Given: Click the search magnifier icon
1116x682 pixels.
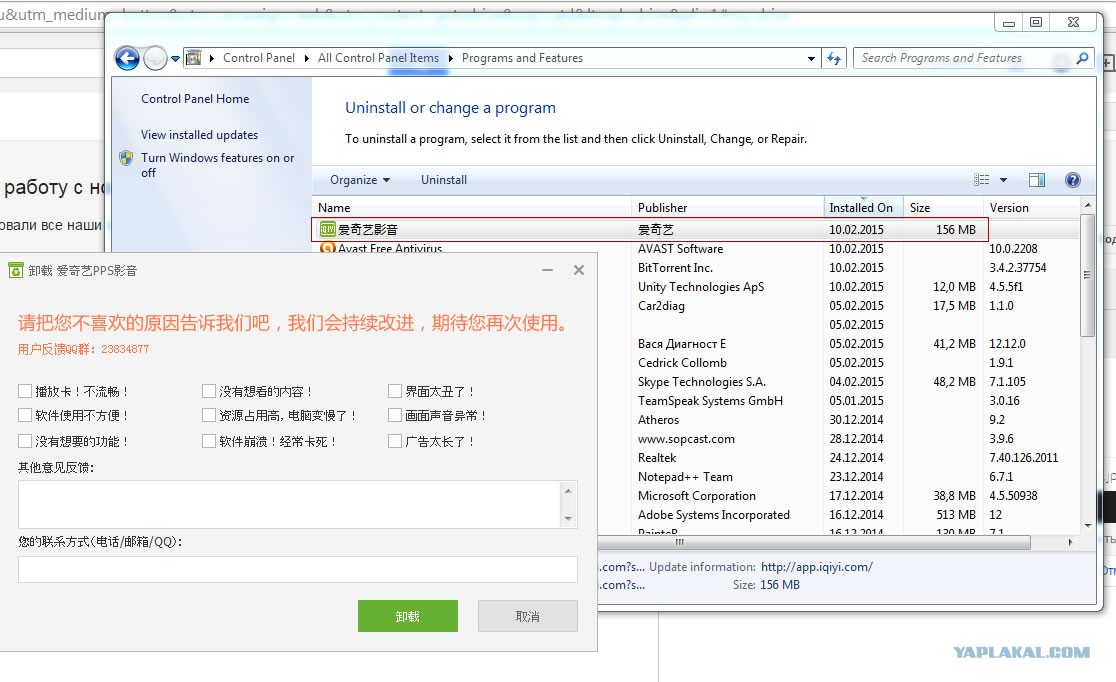Looking at the screenshot, I should click(1082, 58).
